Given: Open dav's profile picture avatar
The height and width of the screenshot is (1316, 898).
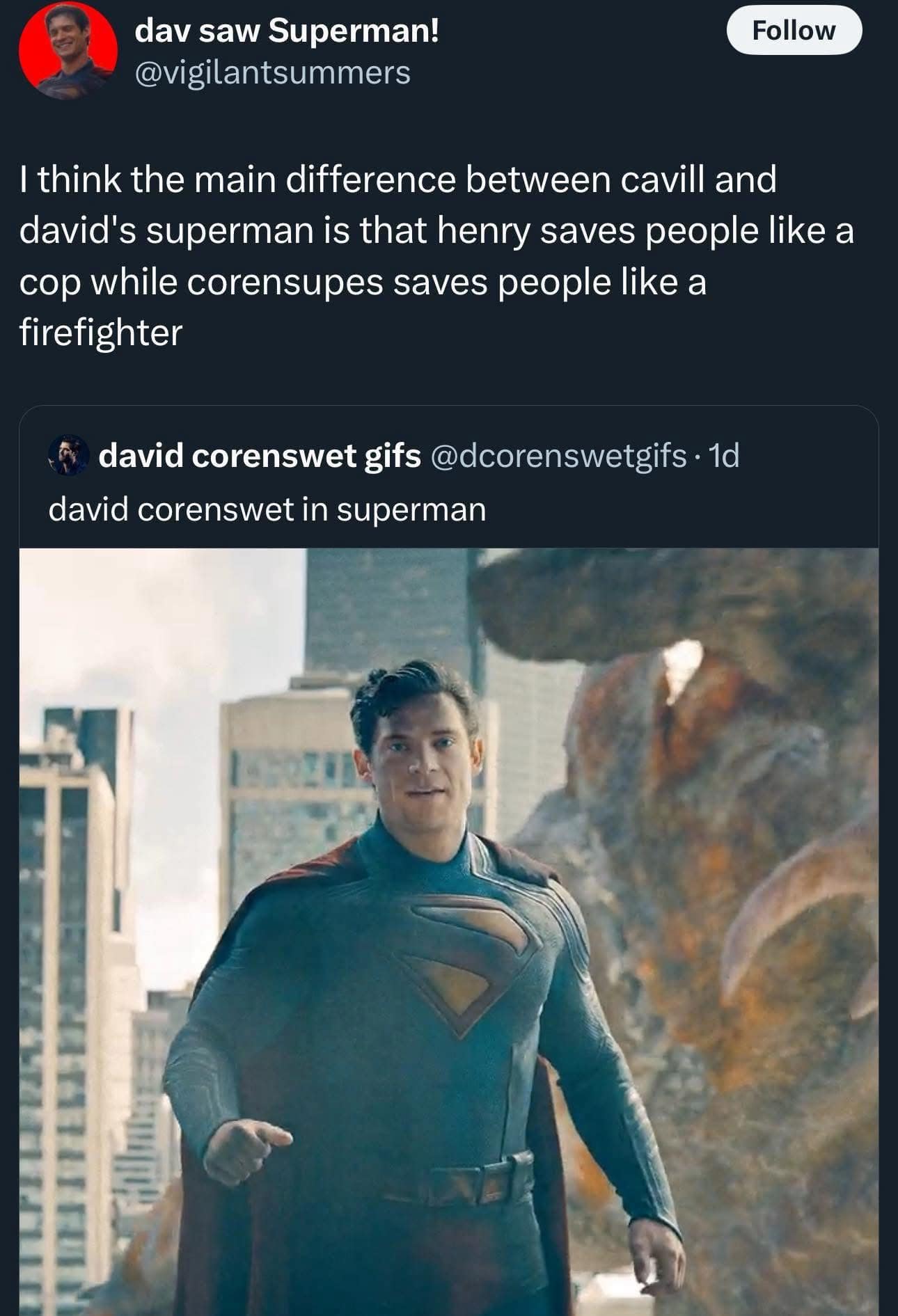Looking at the screenshot, I should click(x=68, y=49).
